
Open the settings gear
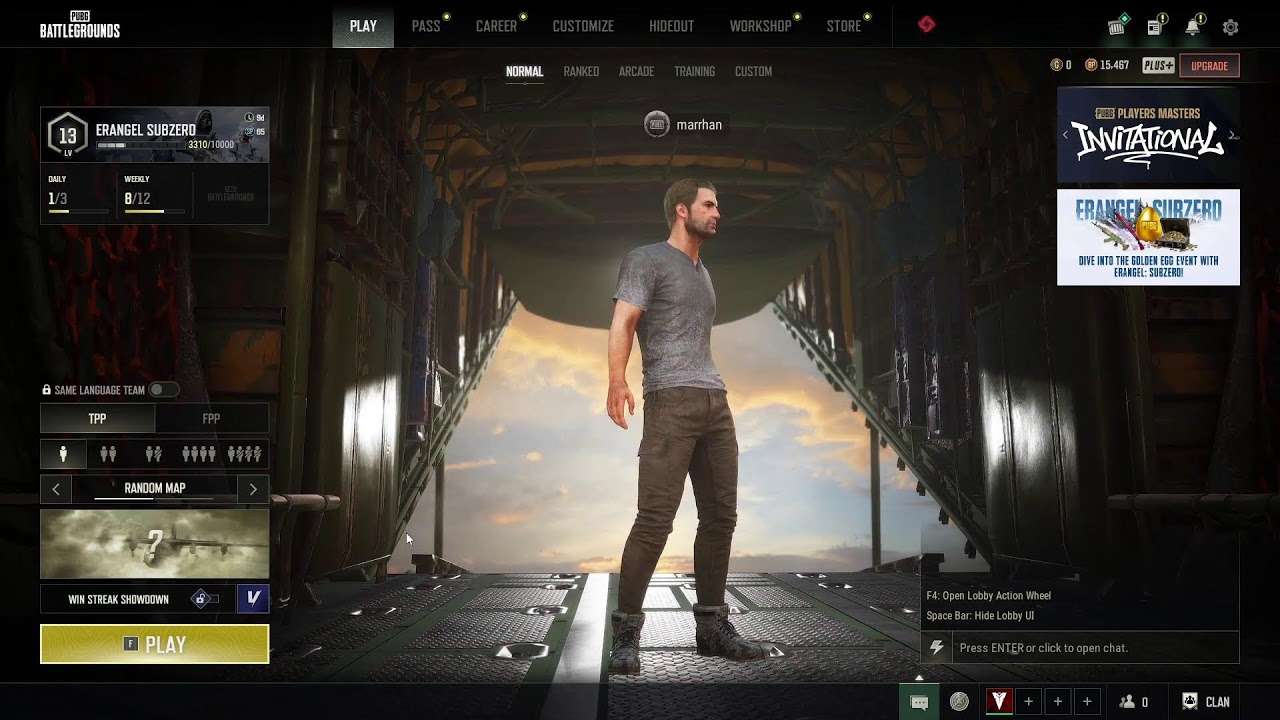pyautogui.click(x=1231, y=27)
